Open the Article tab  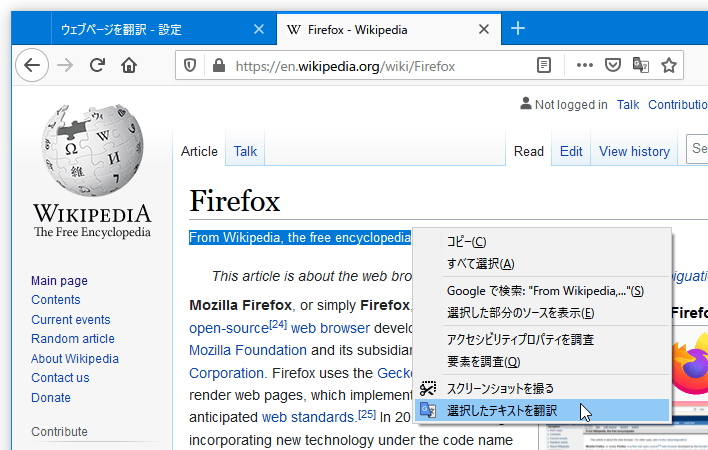[199, 151]
